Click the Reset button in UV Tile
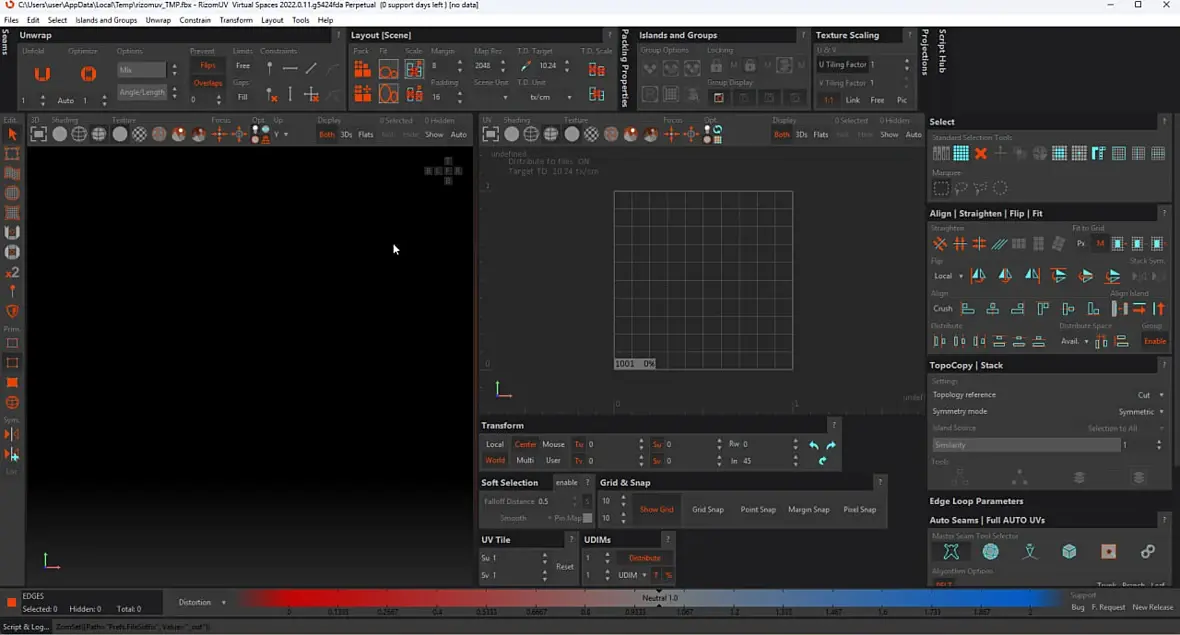The image size is (1180, 635). pos(565,566)
